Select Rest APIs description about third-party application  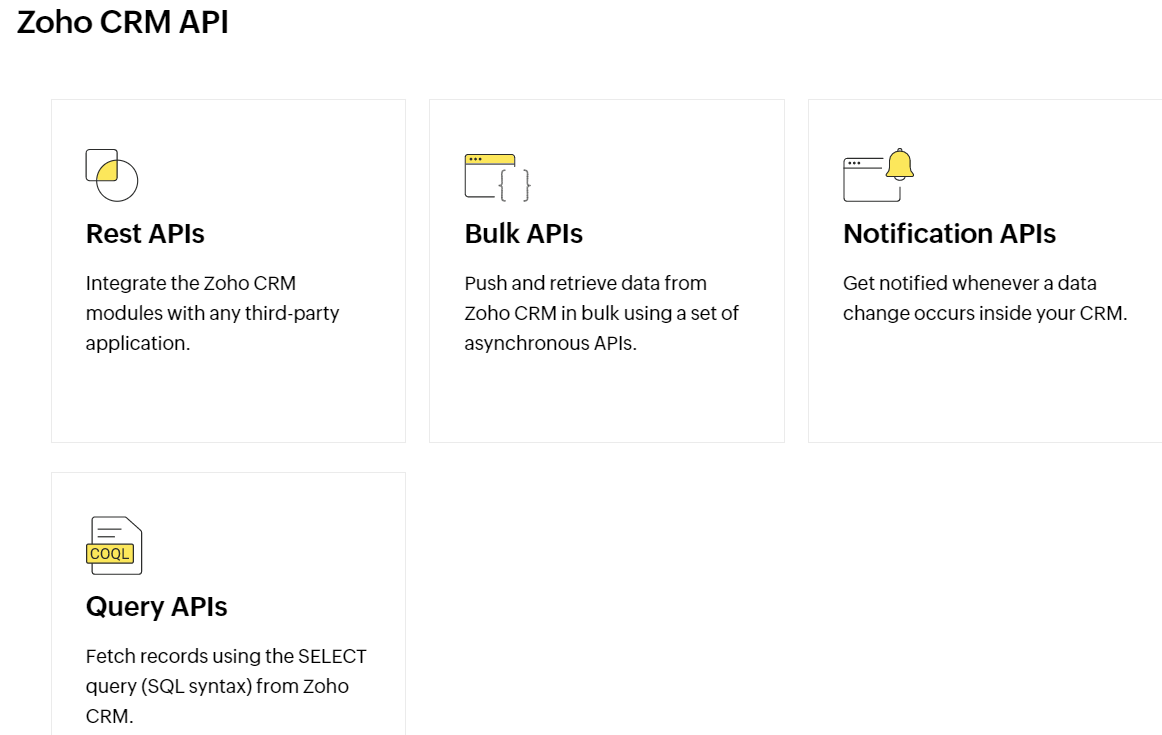click(x=213, y=313)
